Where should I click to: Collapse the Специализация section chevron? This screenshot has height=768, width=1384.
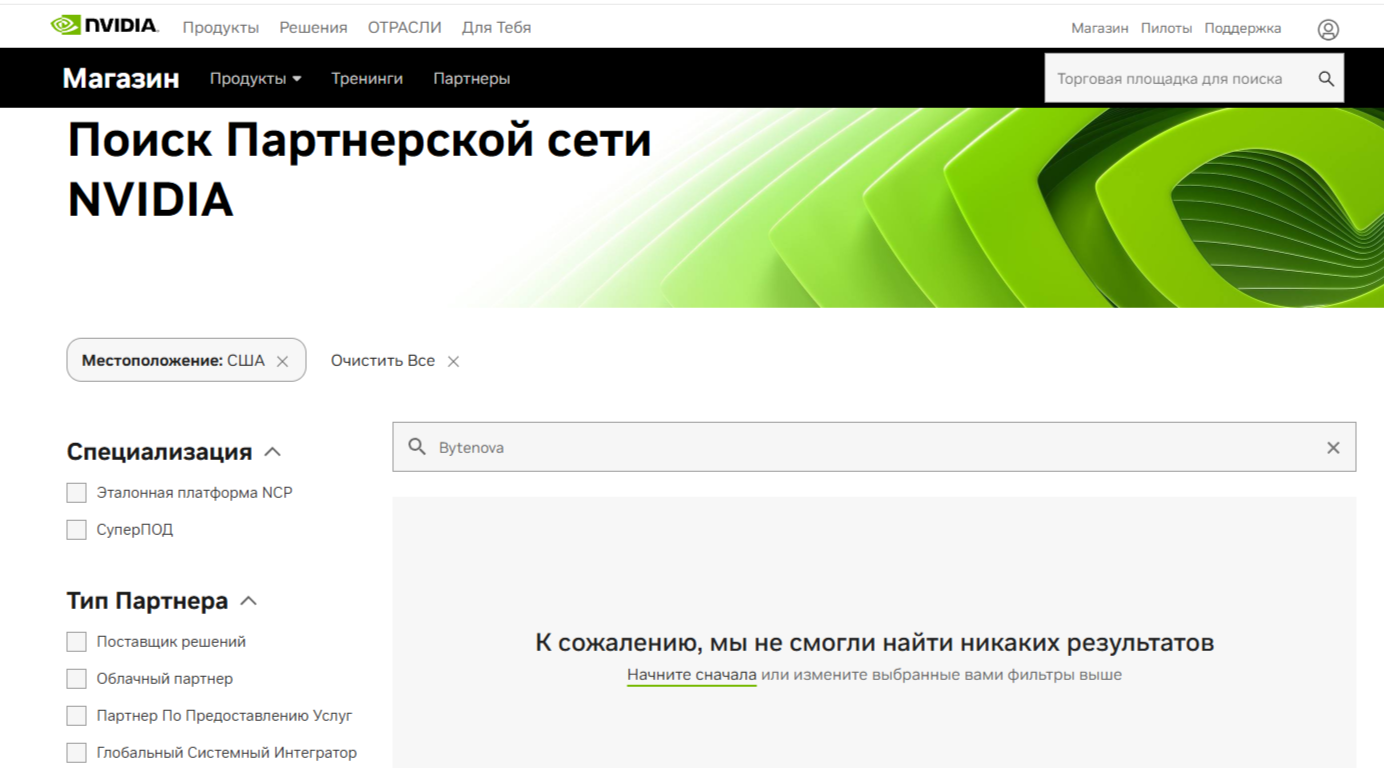272,452
